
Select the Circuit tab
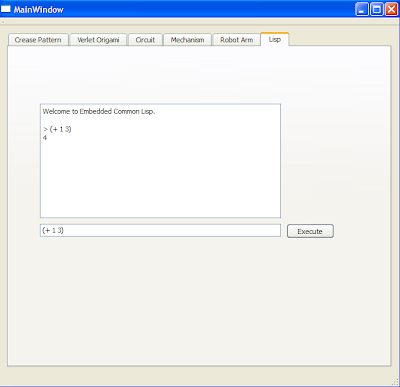click(145, 40)
